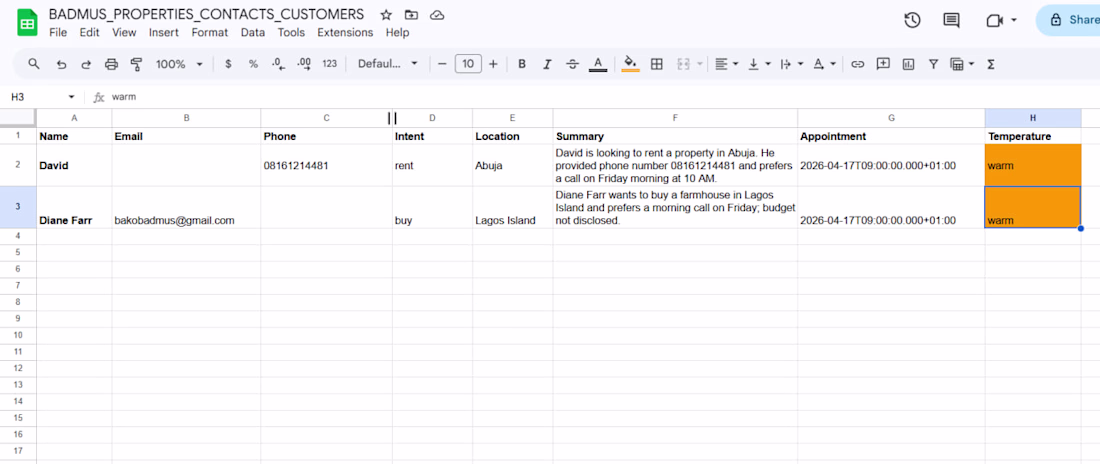1100x464 pixels.
Task: Open borders tool
Action: [x=657, y=64]
